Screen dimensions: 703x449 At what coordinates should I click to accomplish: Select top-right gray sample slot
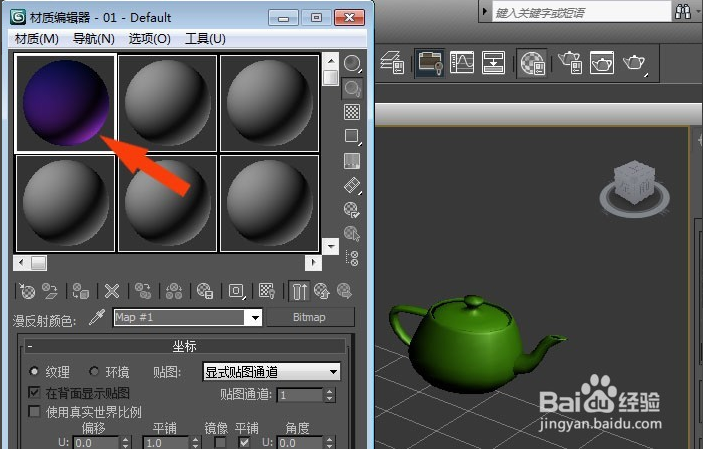[x=269, y=103]
